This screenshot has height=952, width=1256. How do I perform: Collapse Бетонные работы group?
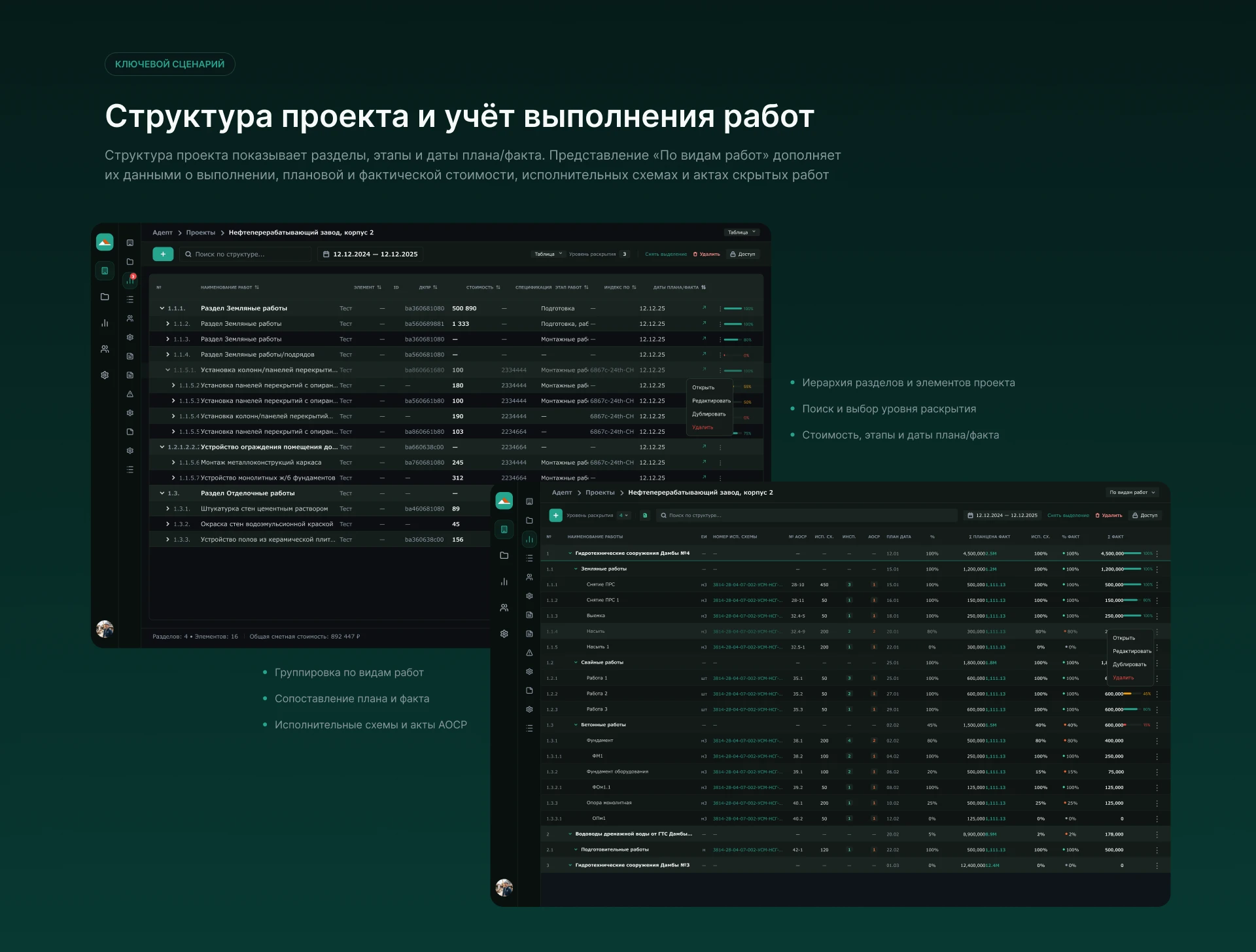pyautogui.click(x=576, y=725)
